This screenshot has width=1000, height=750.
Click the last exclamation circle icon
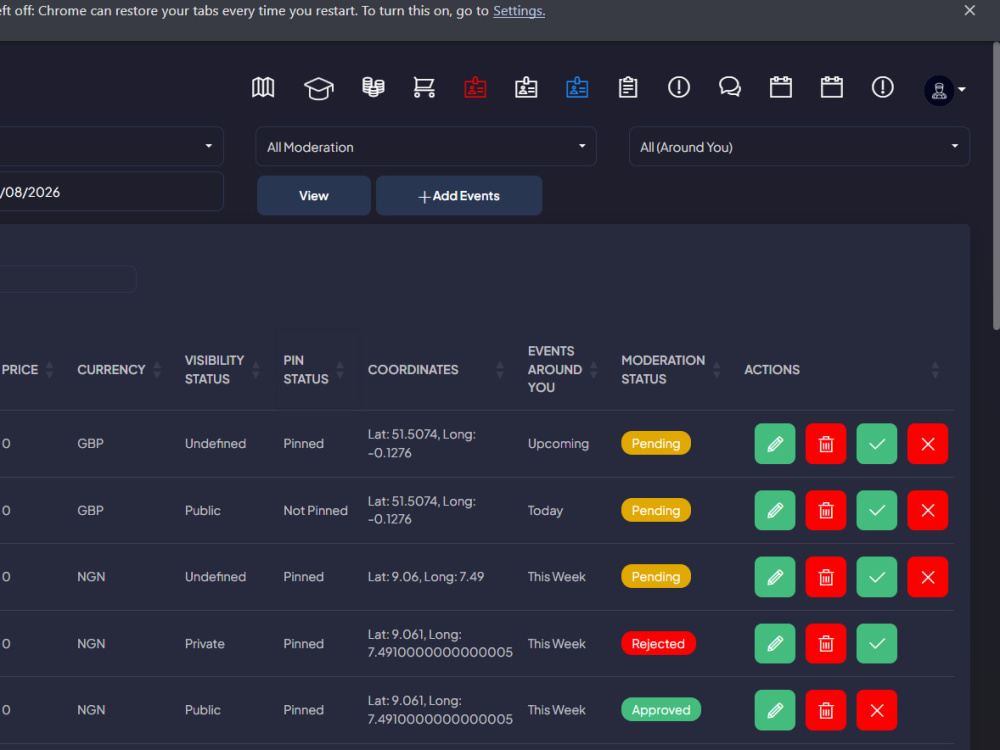(x=883, y=87)
